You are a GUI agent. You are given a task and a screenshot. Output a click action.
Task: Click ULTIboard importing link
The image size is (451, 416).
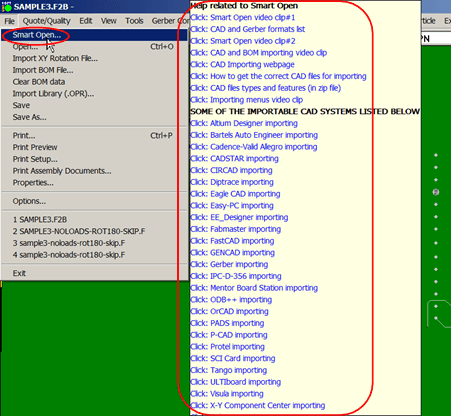pos(236,382)
